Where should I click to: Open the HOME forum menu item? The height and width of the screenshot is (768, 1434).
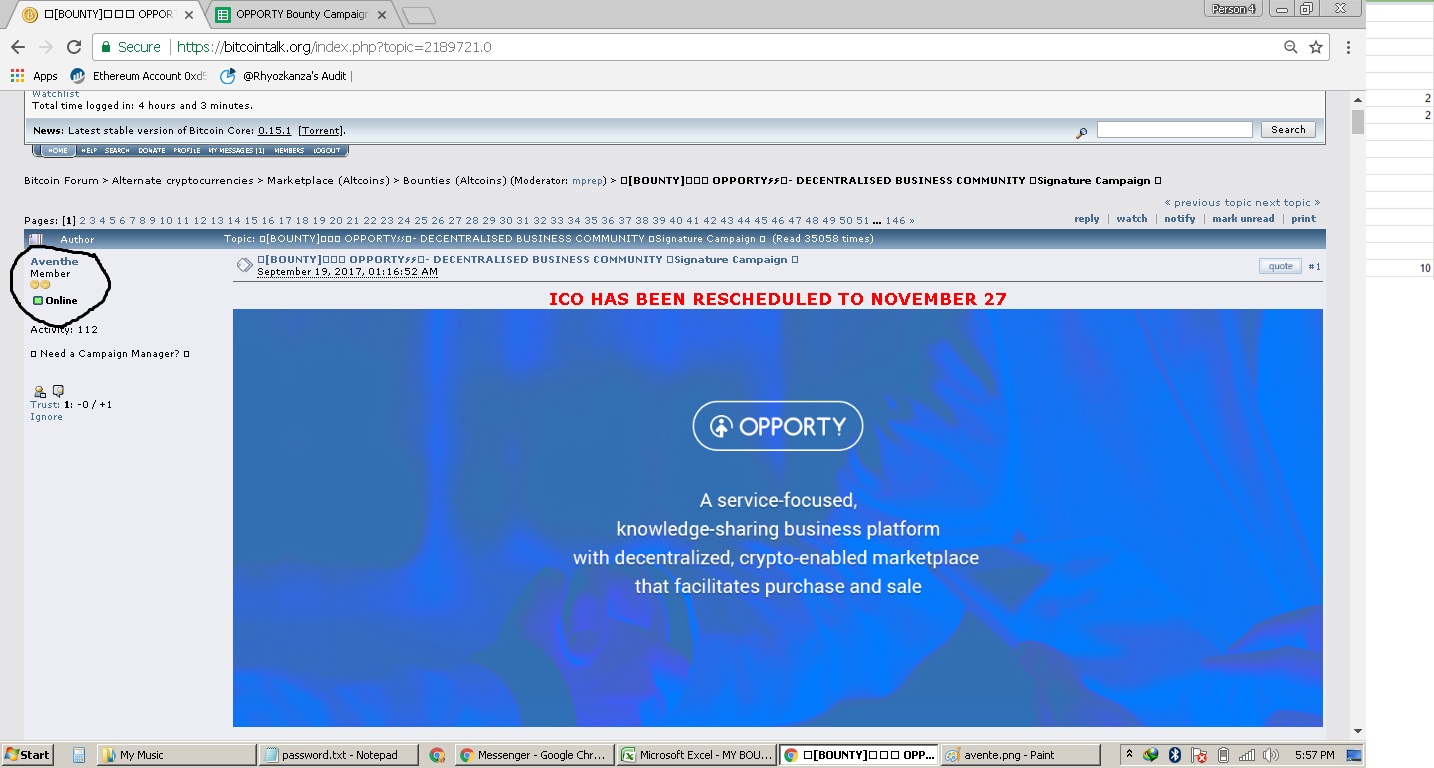[57, 151]
